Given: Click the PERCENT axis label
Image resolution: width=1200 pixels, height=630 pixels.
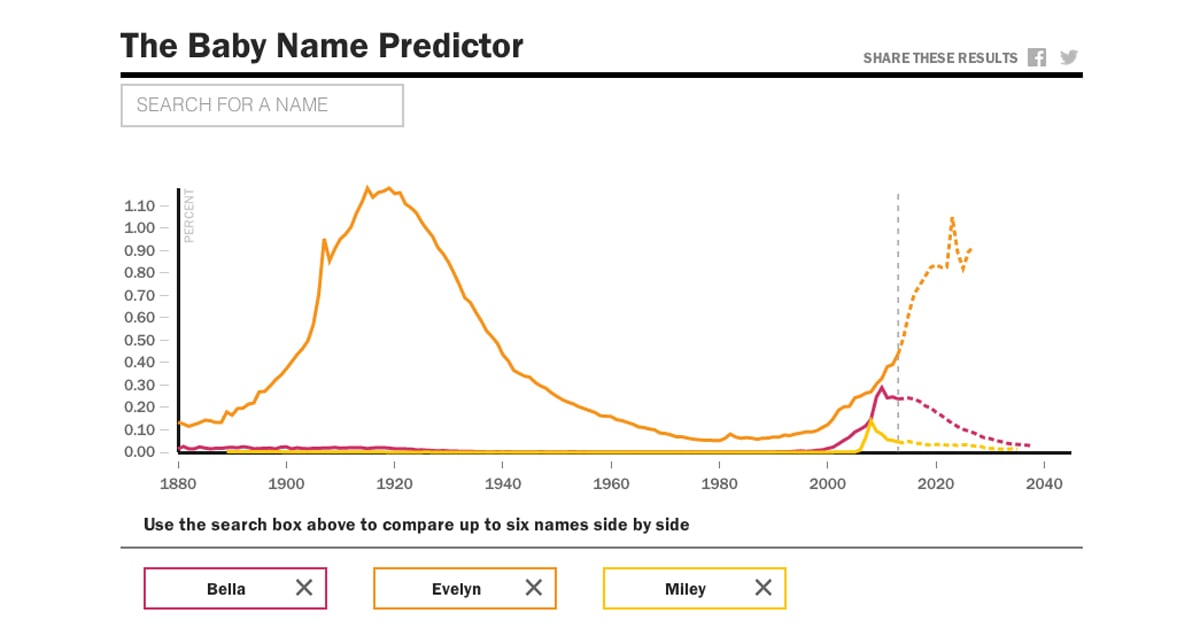Looking at the screenshot, I should click(x=188, y=214).
